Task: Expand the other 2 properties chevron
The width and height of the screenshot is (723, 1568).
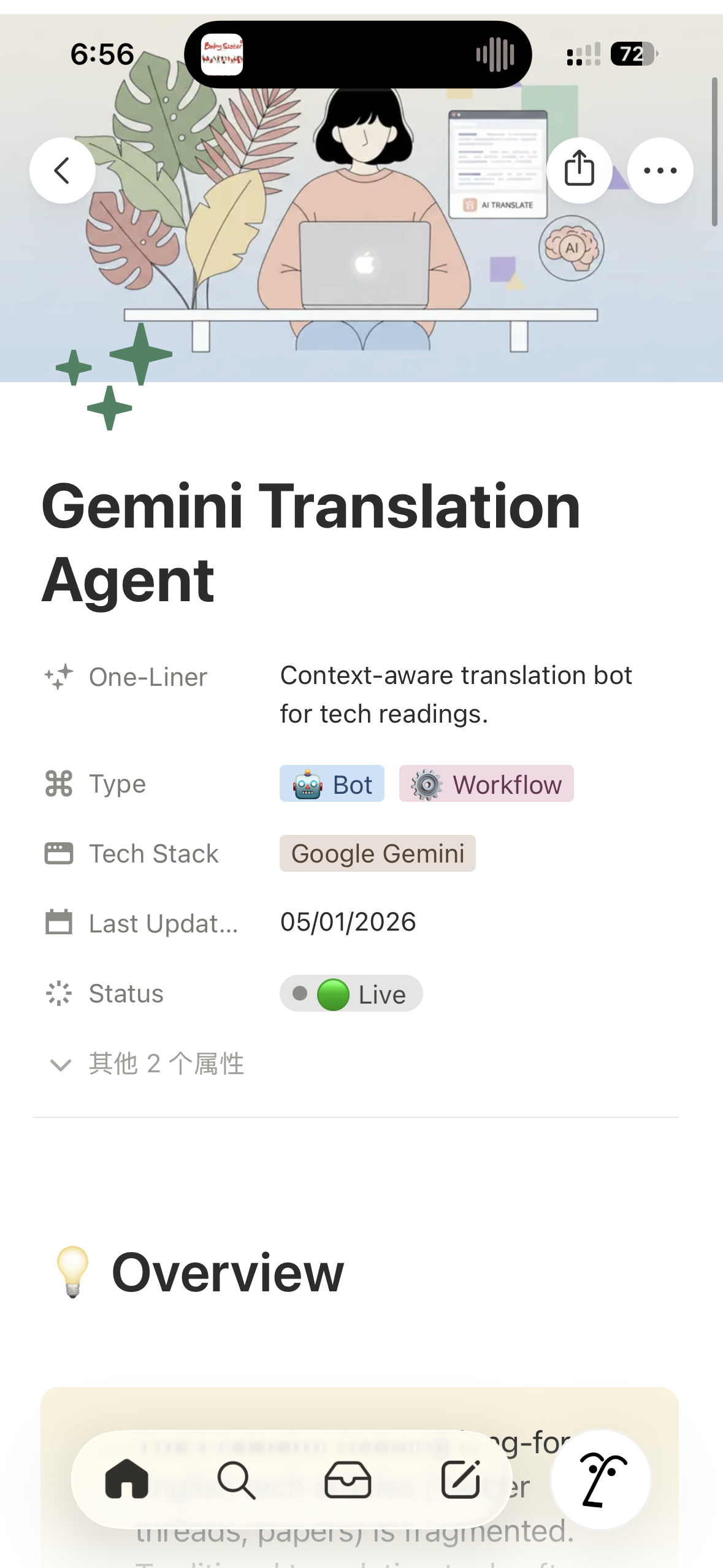Action: pos(60,1064)
